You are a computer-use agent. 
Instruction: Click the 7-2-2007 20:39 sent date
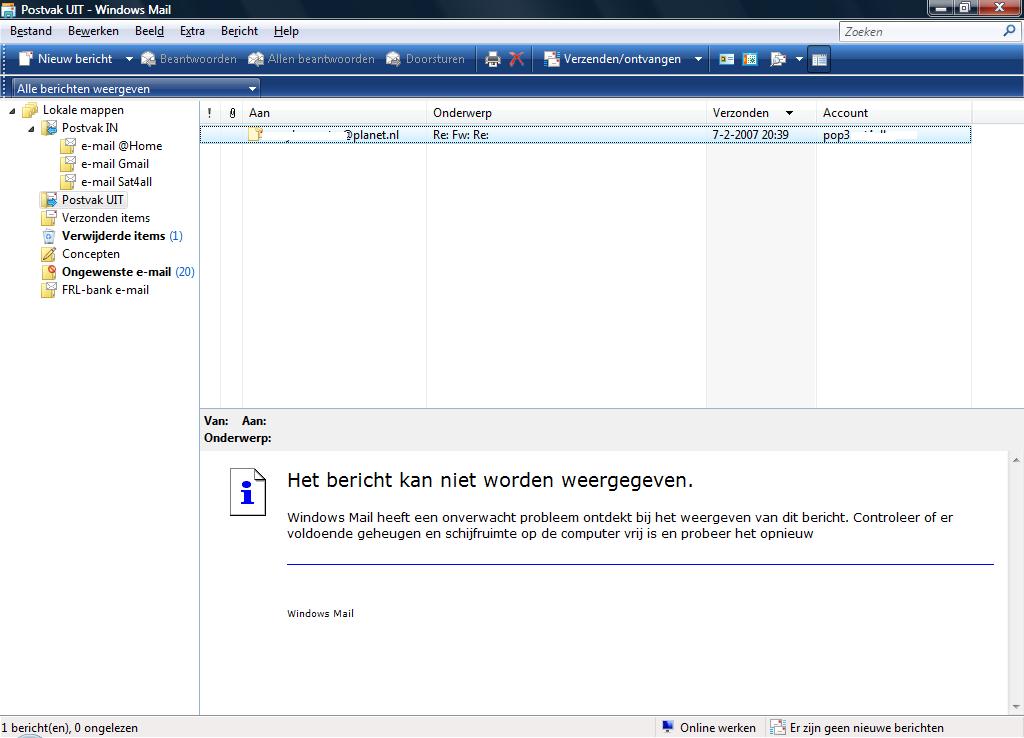(x=750, y=135)
